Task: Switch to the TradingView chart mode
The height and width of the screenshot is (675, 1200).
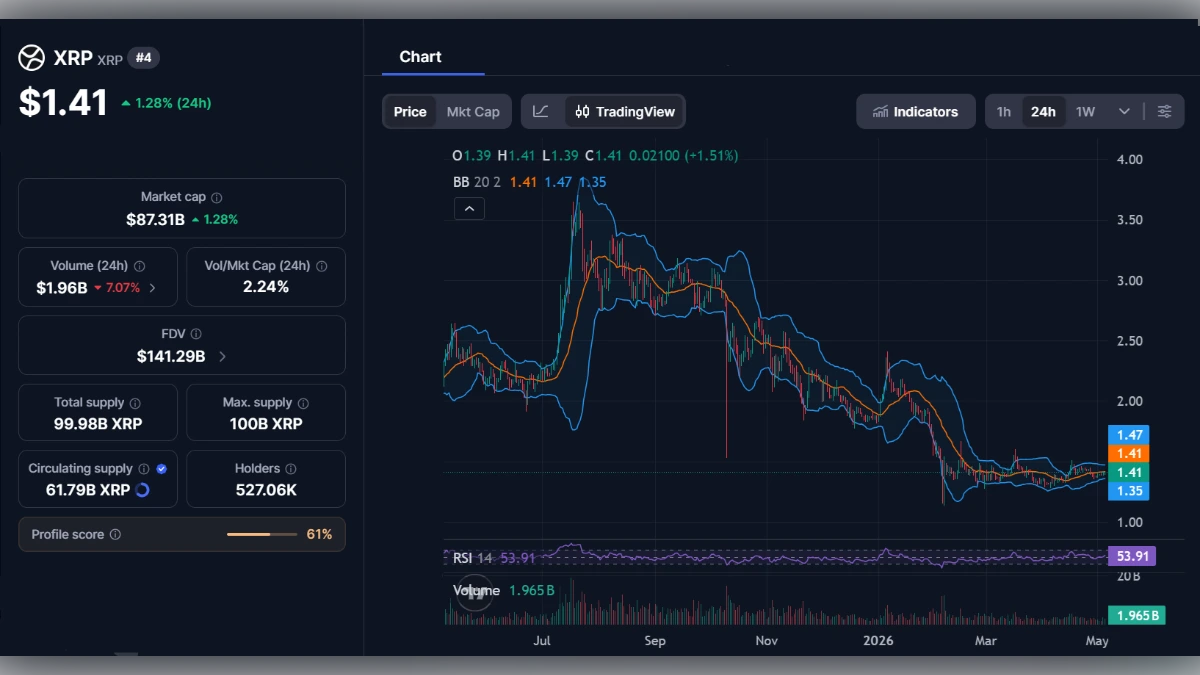Action: point(625,112)
